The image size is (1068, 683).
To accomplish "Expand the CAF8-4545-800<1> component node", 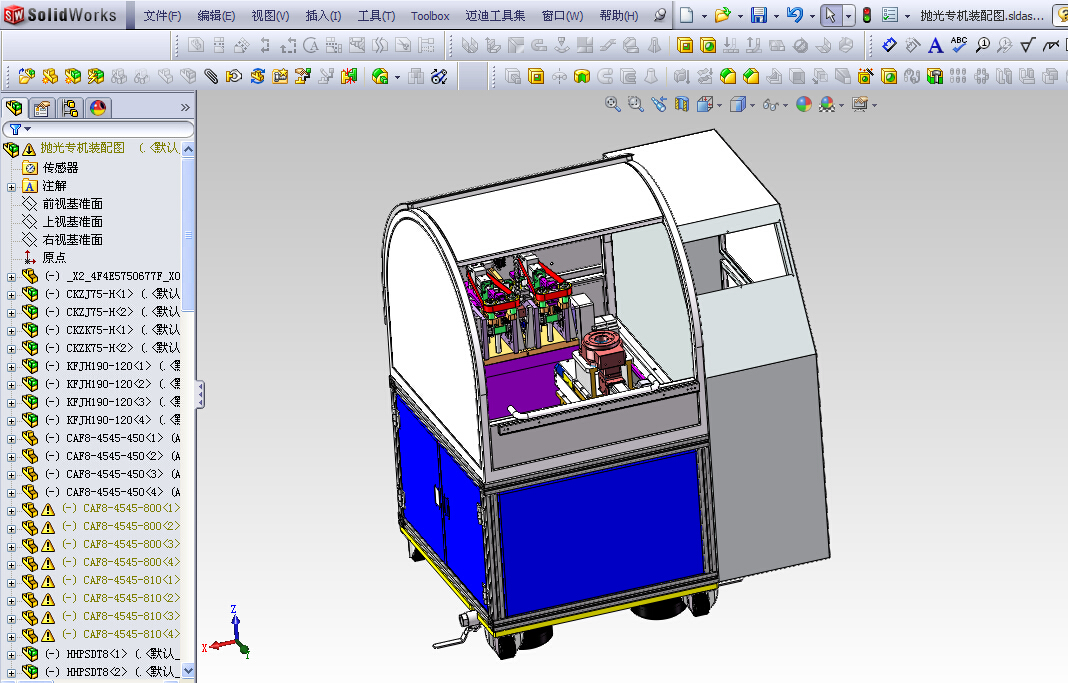I will pyautogui.click(x=12, y=511).
